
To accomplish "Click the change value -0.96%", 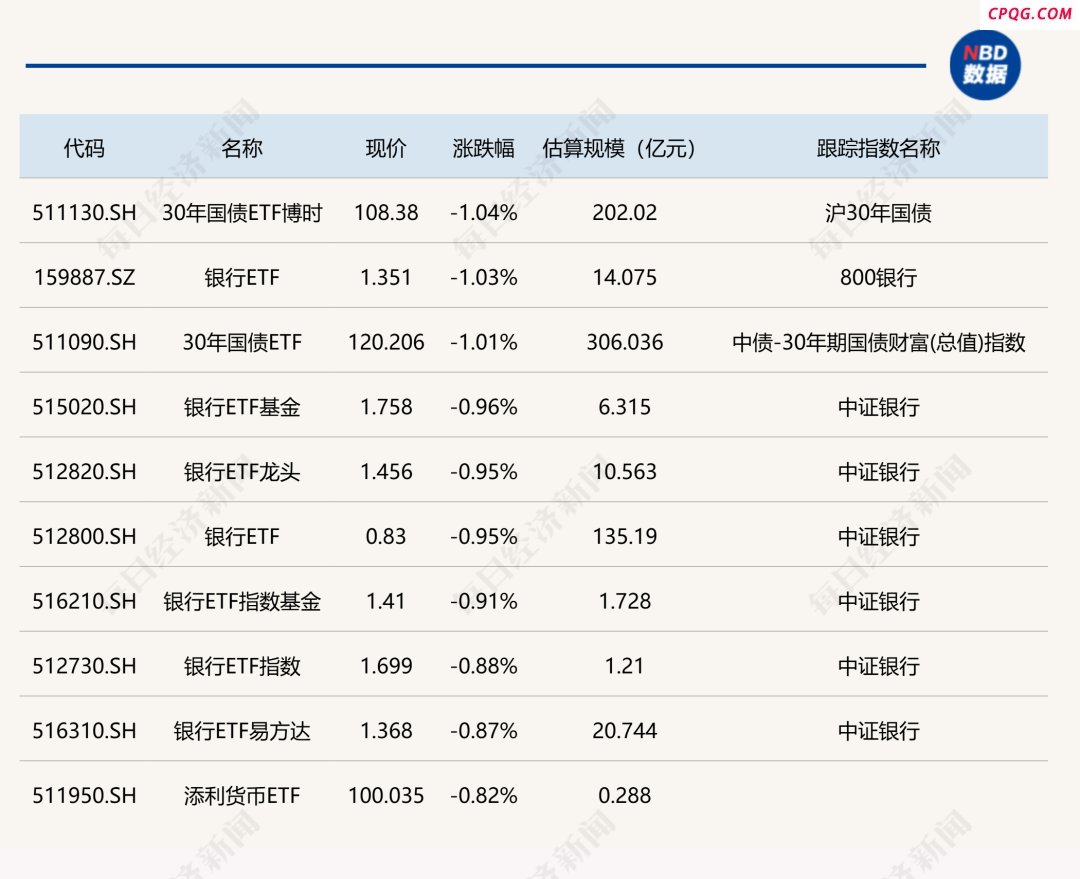I will click(484, 407).
